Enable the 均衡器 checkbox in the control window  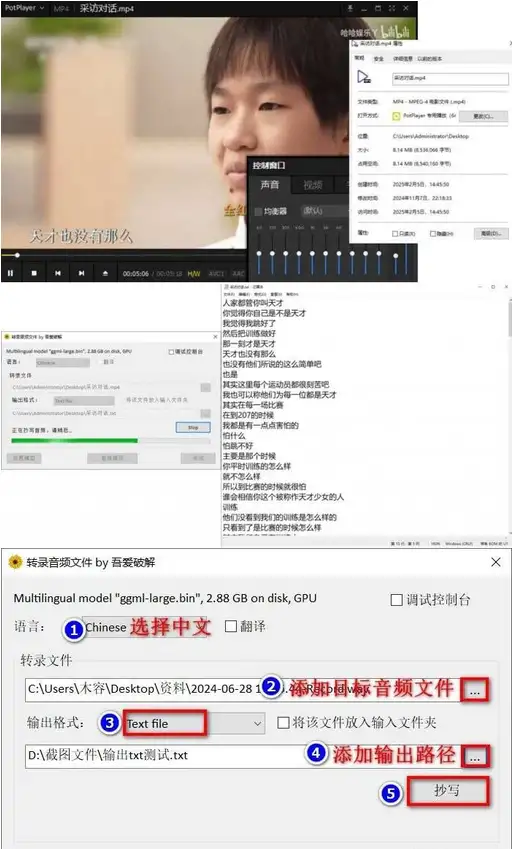258,212
